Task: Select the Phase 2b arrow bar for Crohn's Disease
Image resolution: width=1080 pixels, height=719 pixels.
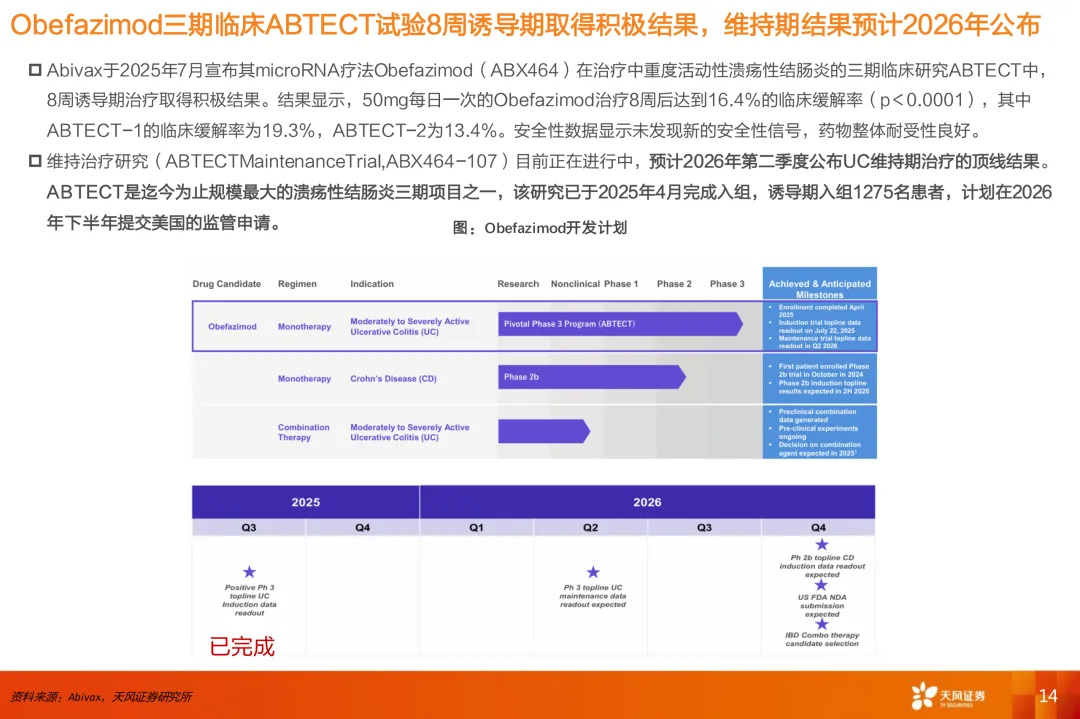Action: 592,377
